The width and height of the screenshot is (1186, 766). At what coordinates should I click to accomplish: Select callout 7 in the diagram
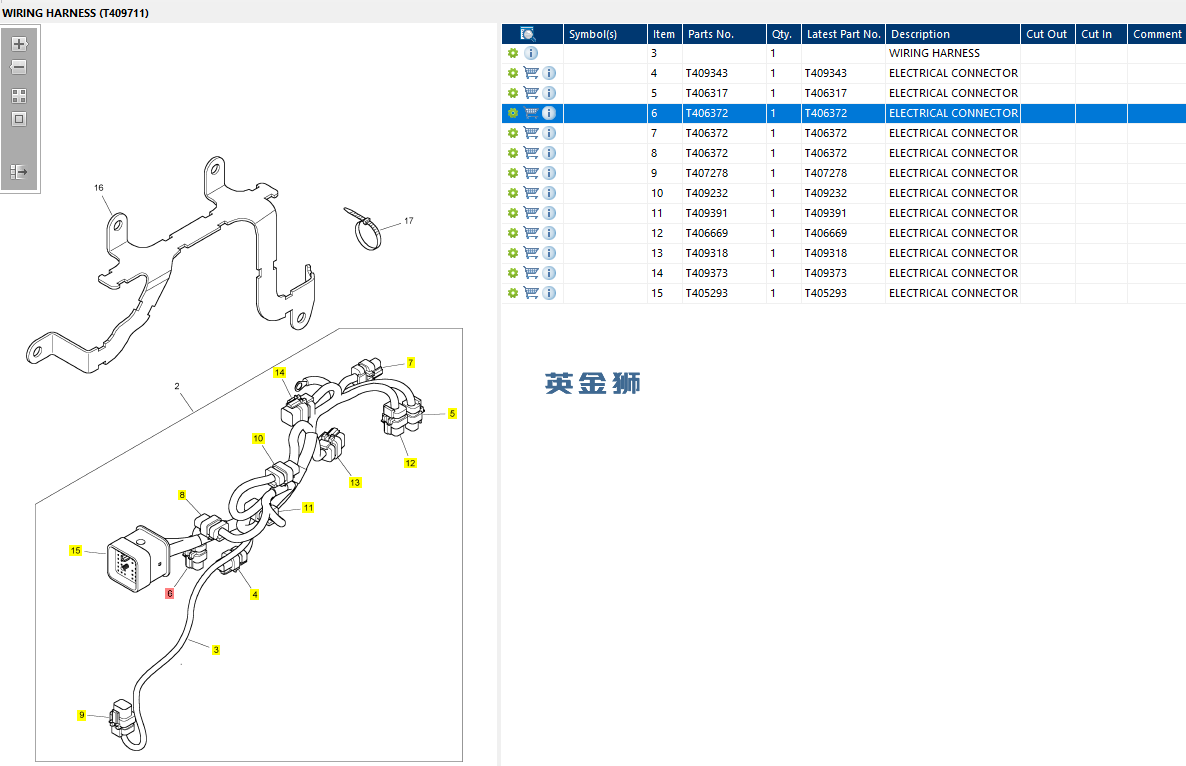(x=411, y=363)
